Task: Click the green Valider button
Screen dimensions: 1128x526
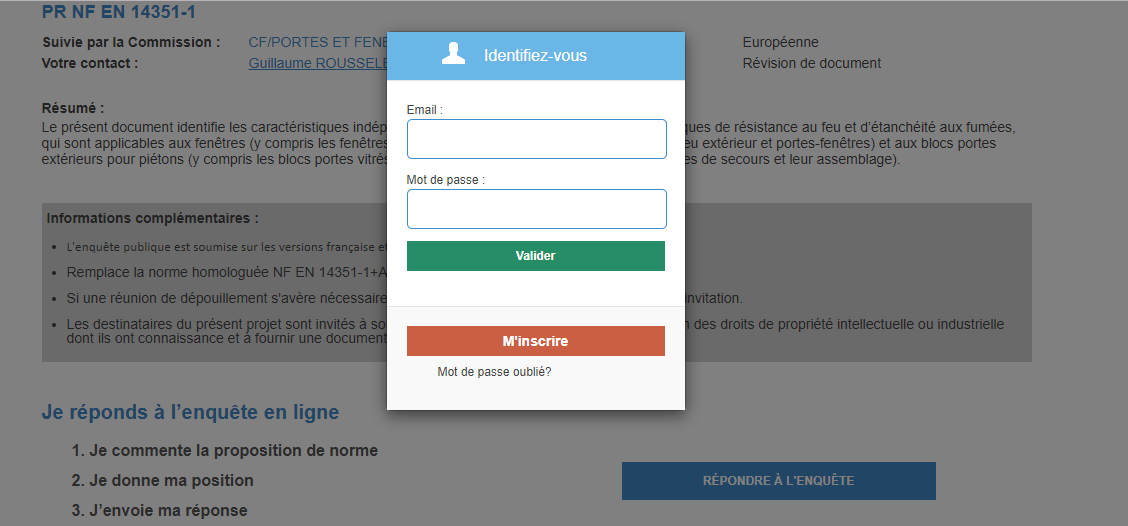Action: [536, 256]
